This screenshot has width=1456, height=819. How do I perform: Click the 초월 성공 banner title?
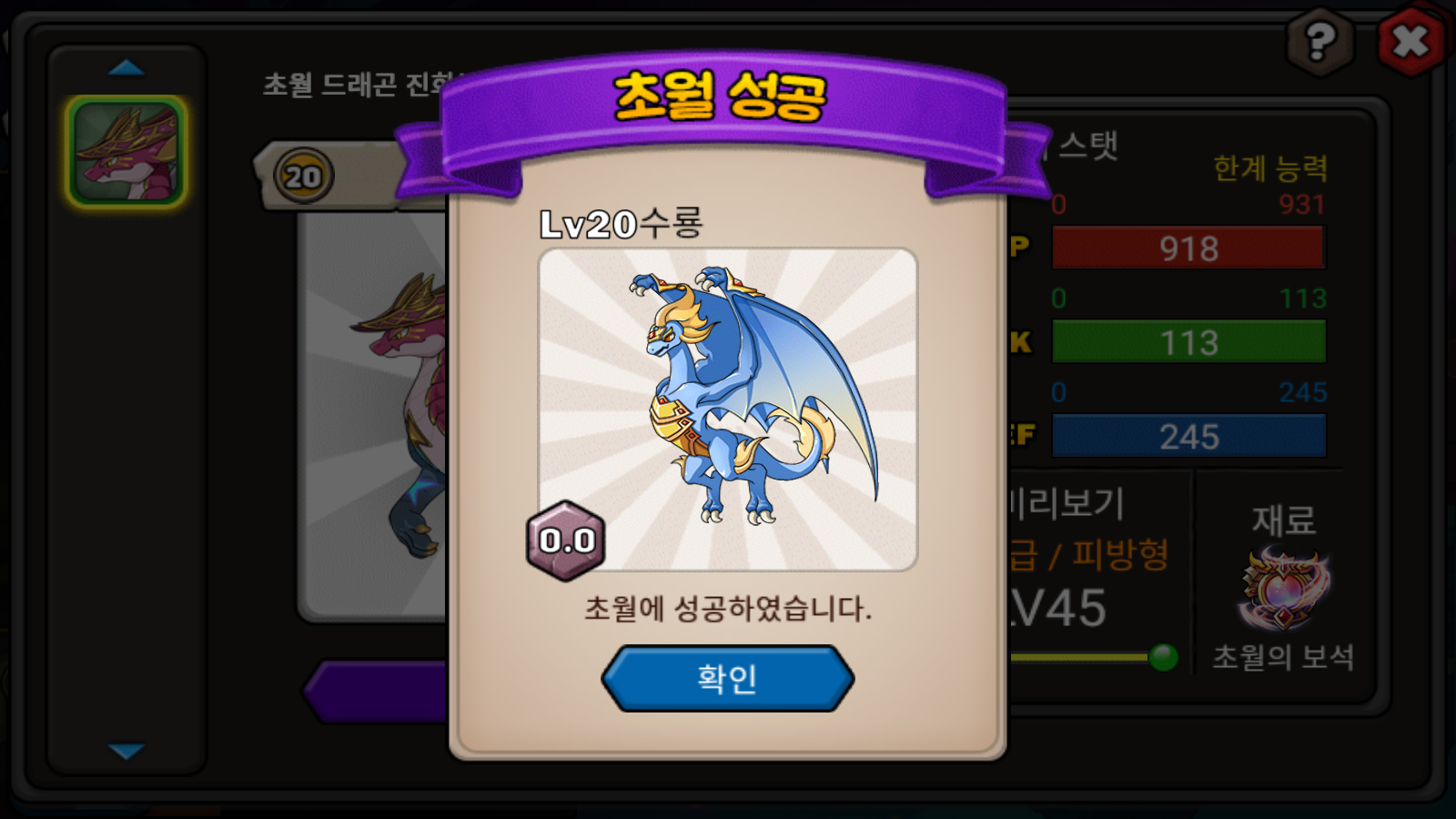coord(721,96)
